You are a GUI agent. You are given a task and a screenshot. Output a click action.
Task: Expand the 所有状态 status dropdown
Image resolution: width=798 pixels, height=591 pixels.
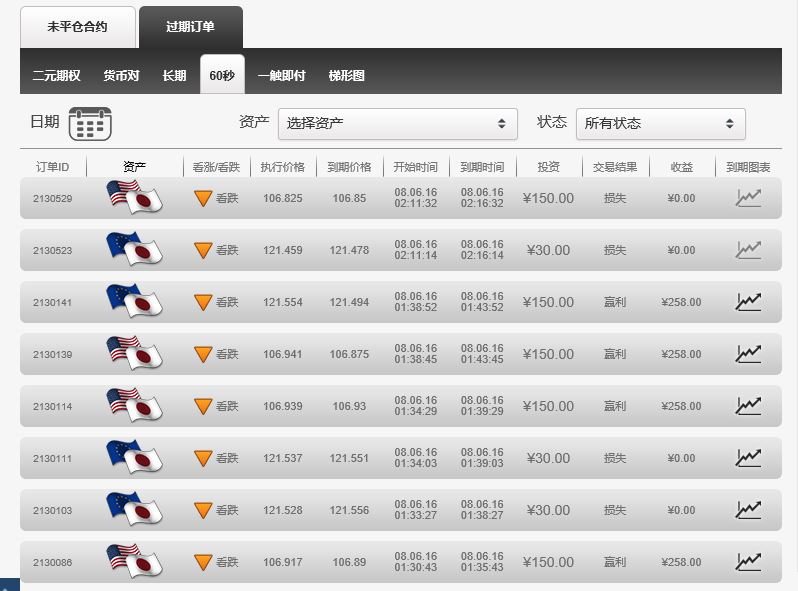(660, 124)
